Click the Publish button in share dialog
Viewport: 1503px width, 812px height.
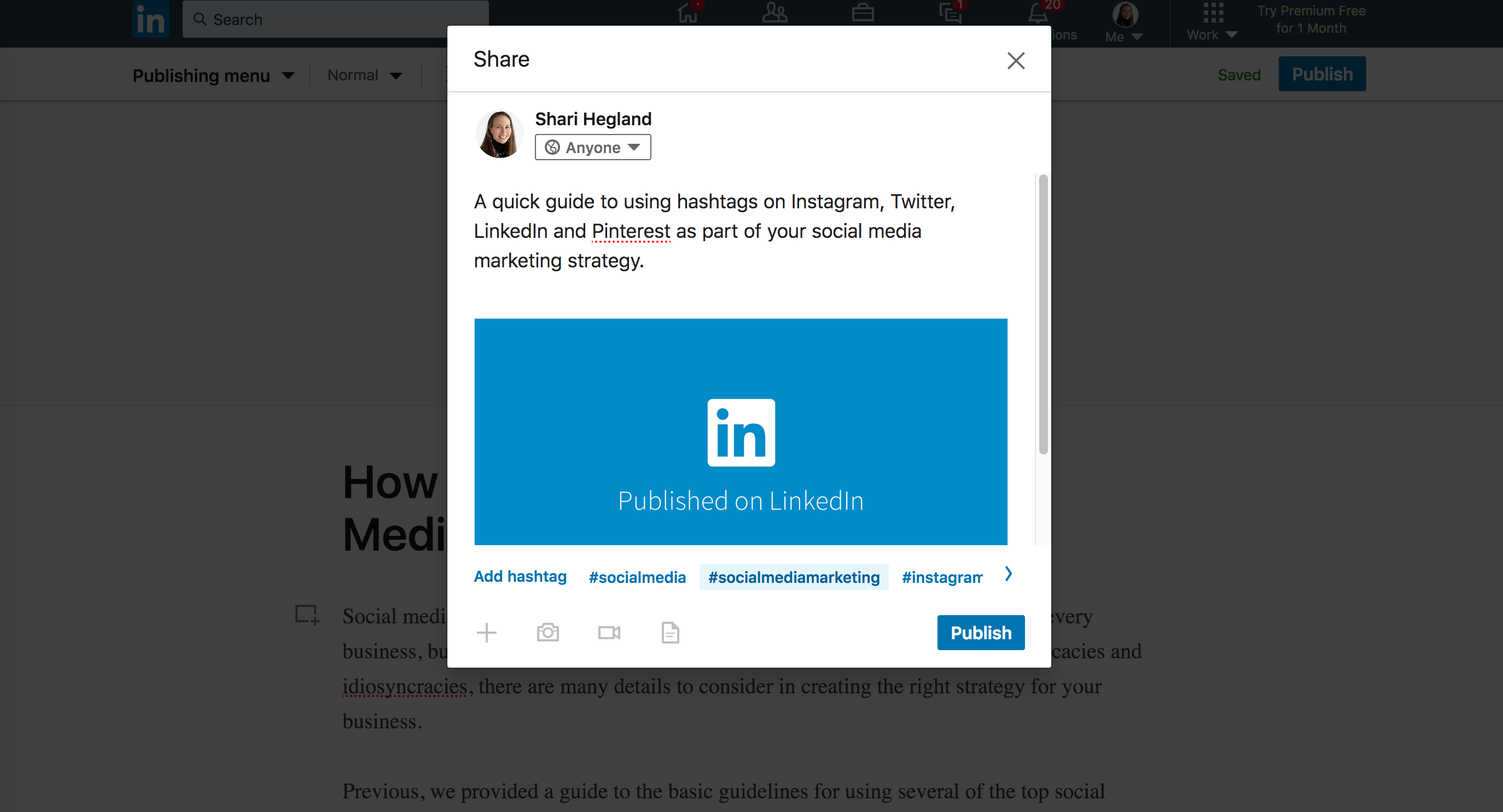980,631
